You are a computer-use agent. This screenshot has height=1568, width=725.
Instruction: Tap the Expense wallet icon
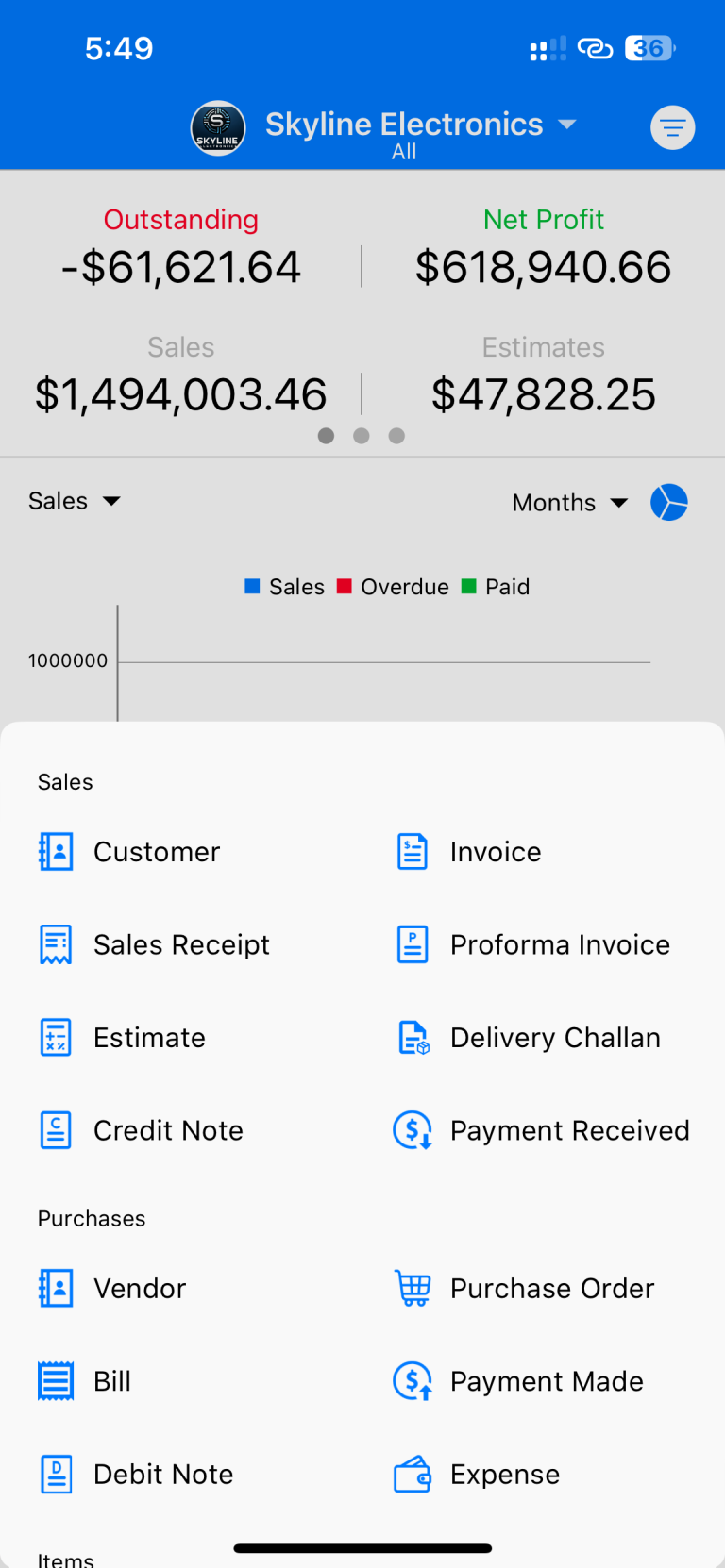pos(413,1474)
